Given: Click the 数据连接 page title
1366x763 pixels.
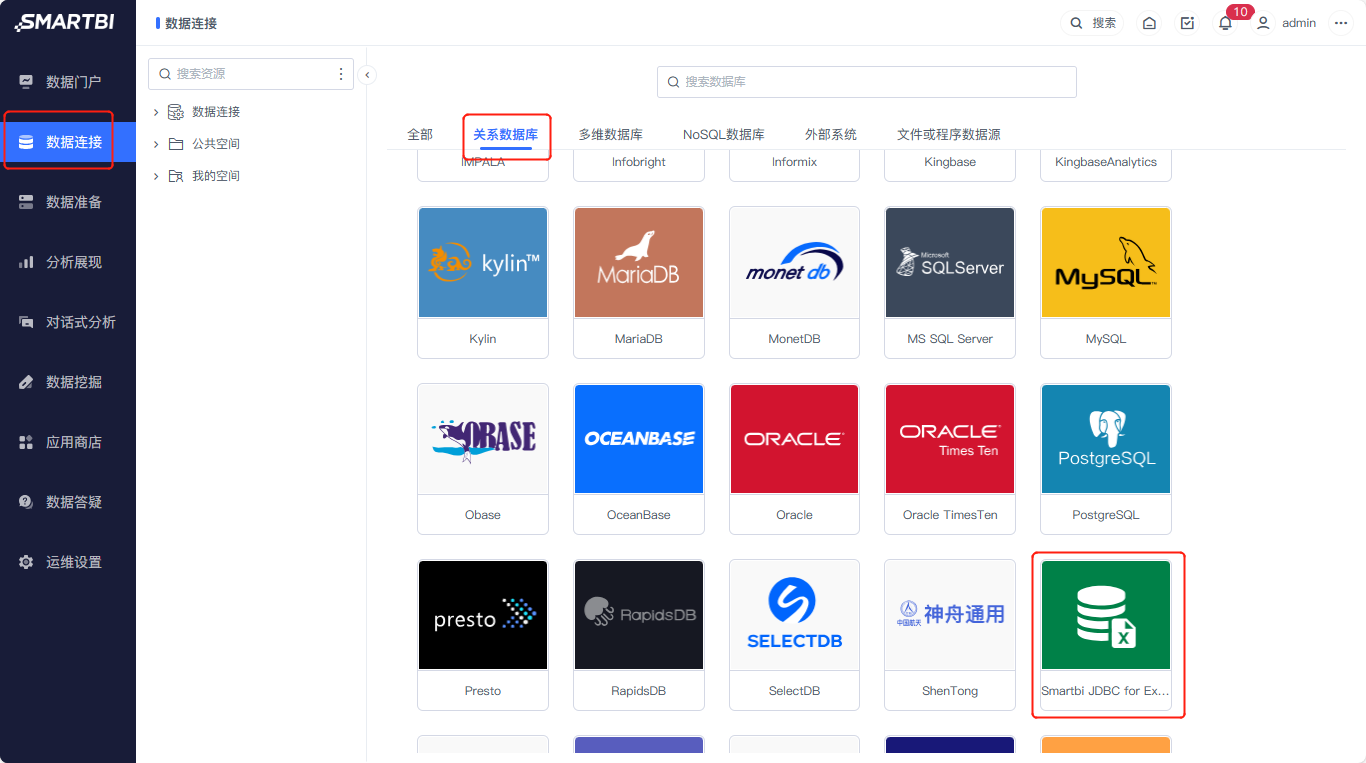Looking at the screenshot, I should [x=191, y=23].
